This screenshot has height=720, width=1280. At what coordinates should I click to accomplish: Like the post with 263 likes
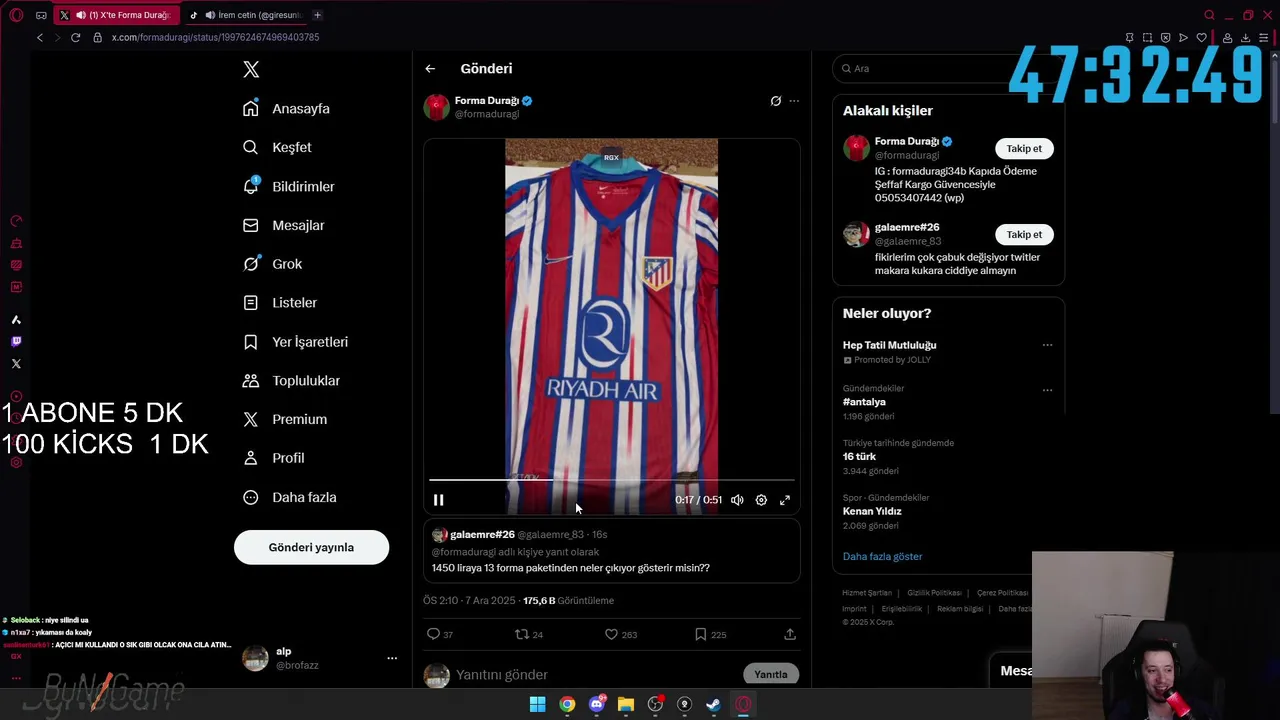tap(621, 634)
